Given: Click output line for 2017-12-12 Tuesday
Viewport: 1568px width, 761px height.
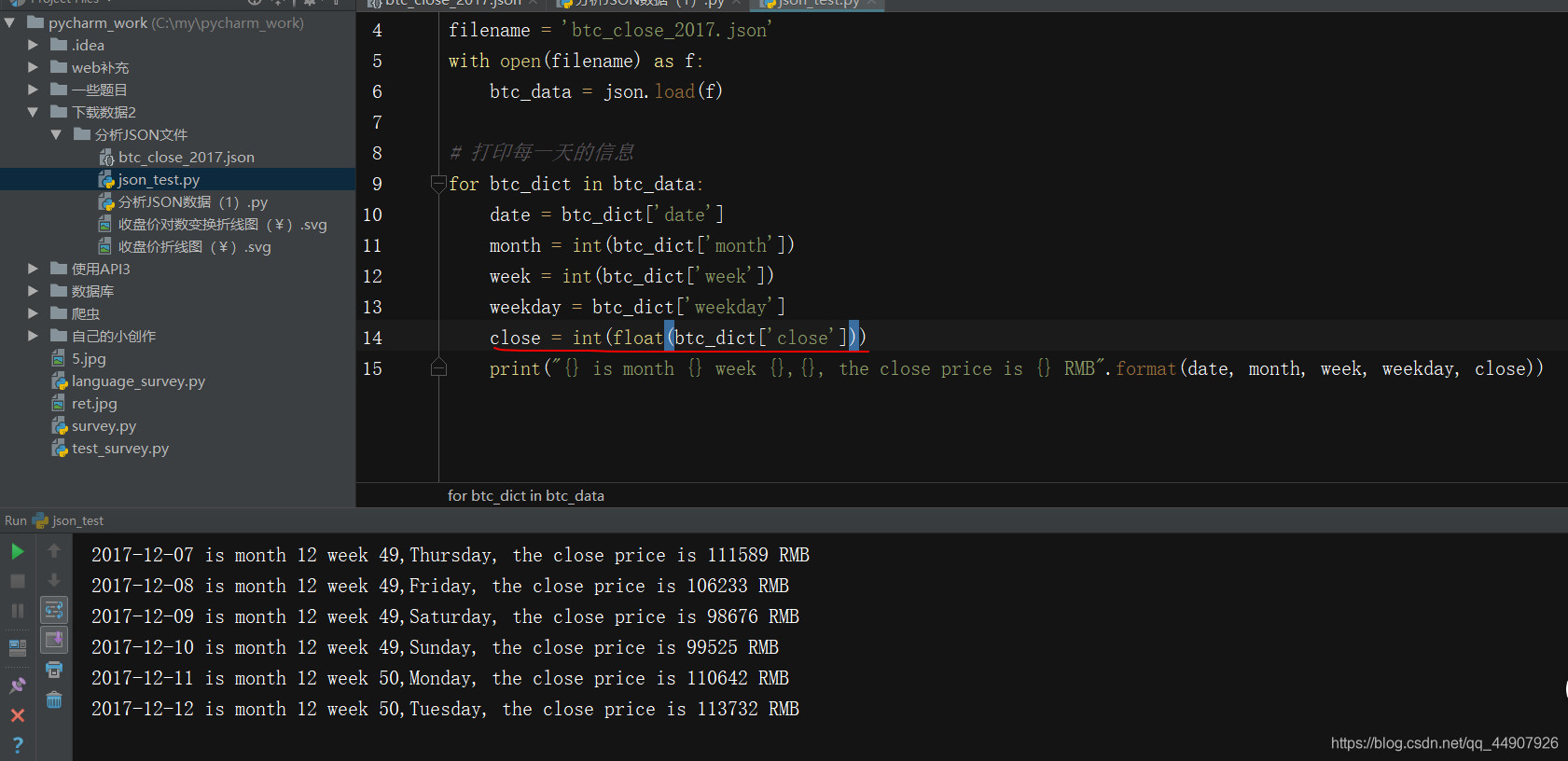Looking at the screenshot, I should (445, 709).
